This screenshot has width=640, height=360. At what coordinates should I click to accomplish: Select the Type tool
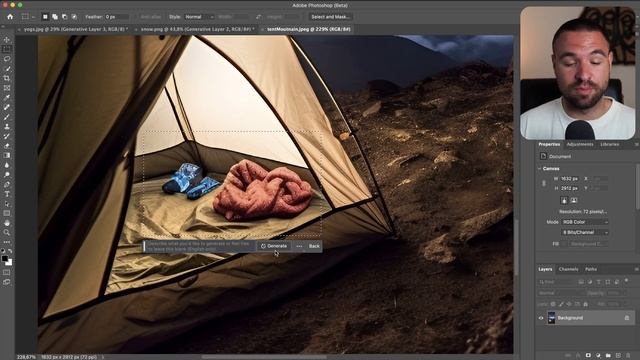(x=7, y=194)
